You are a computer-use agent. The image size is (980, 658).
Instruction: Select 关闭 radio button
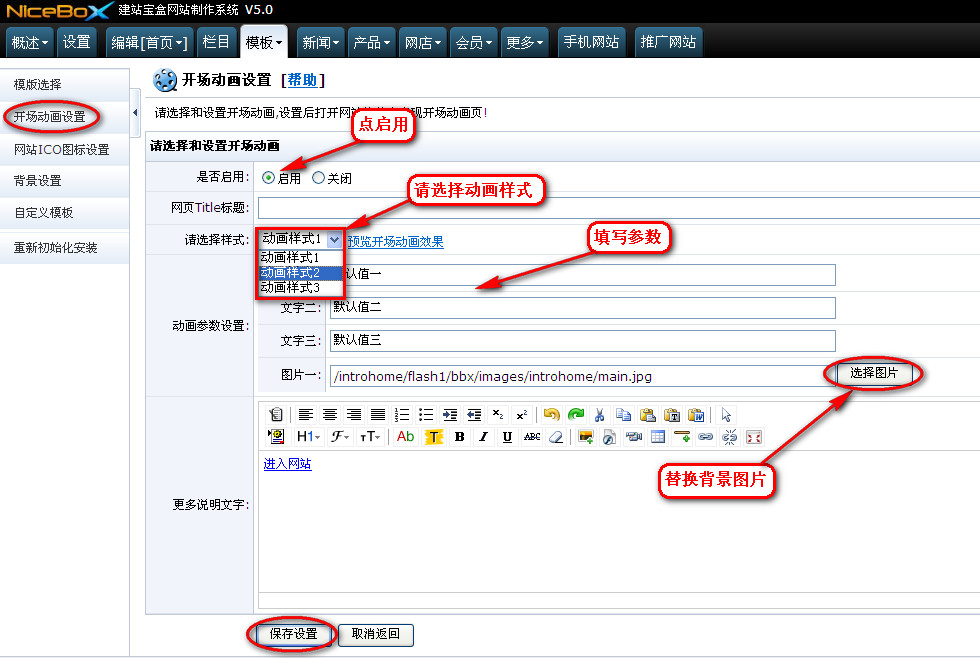(318, 178)
